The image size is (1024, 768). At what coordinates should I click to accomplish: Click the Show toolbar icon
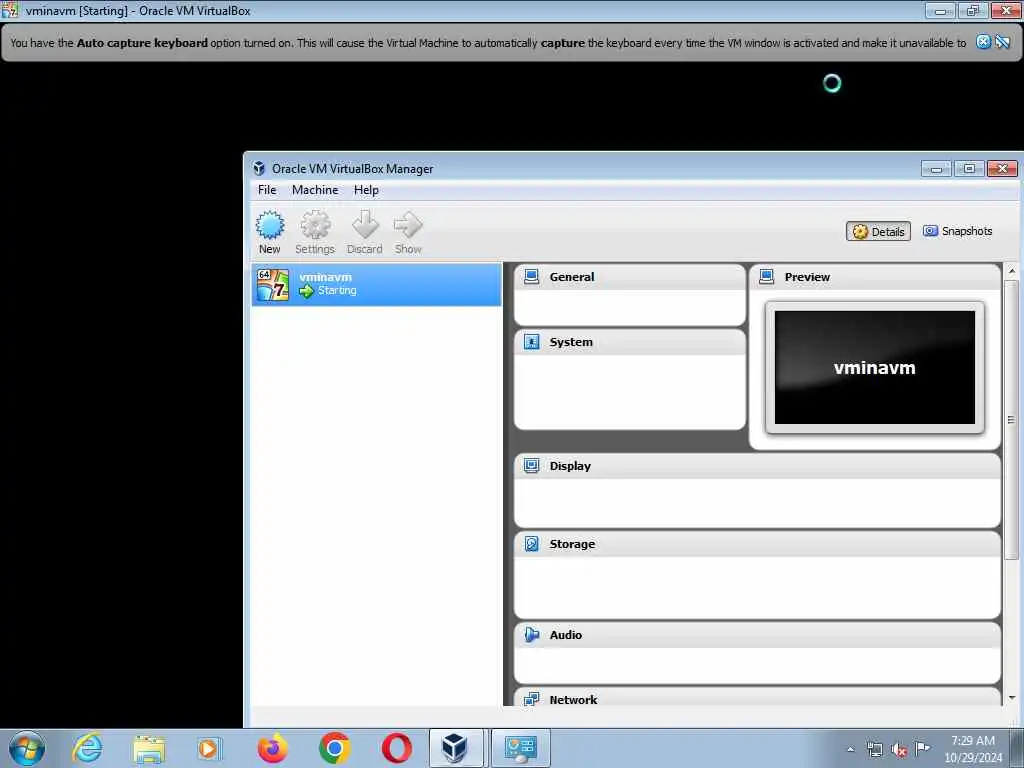408,232
